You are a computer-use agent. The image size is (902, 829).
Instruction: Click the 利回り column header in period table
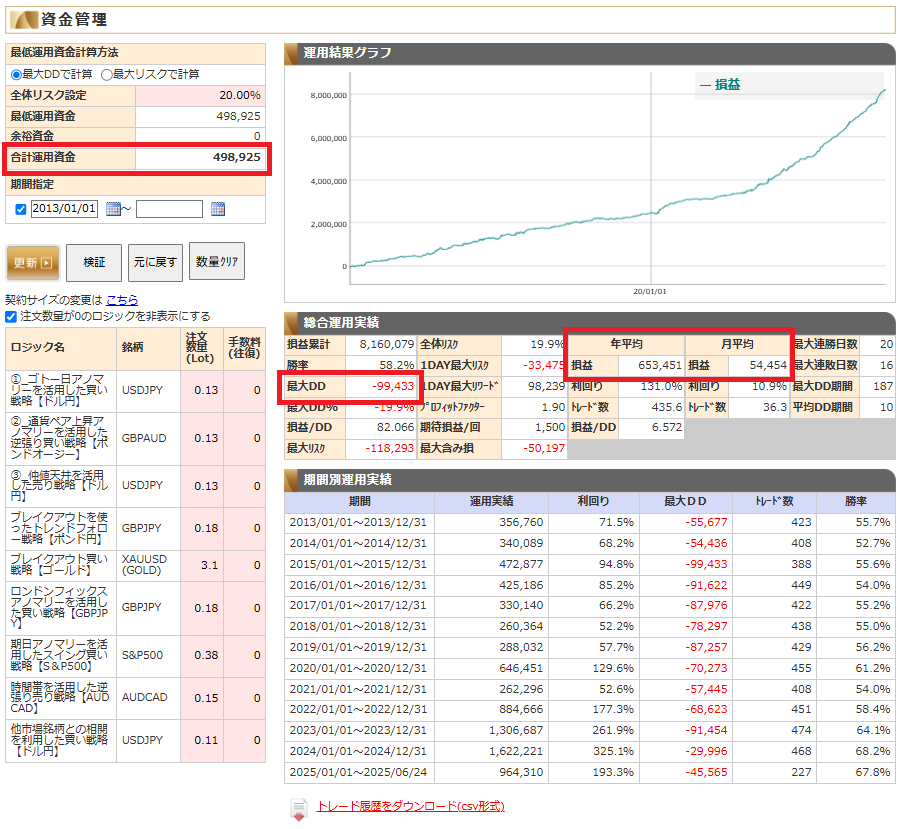[594, 502]
